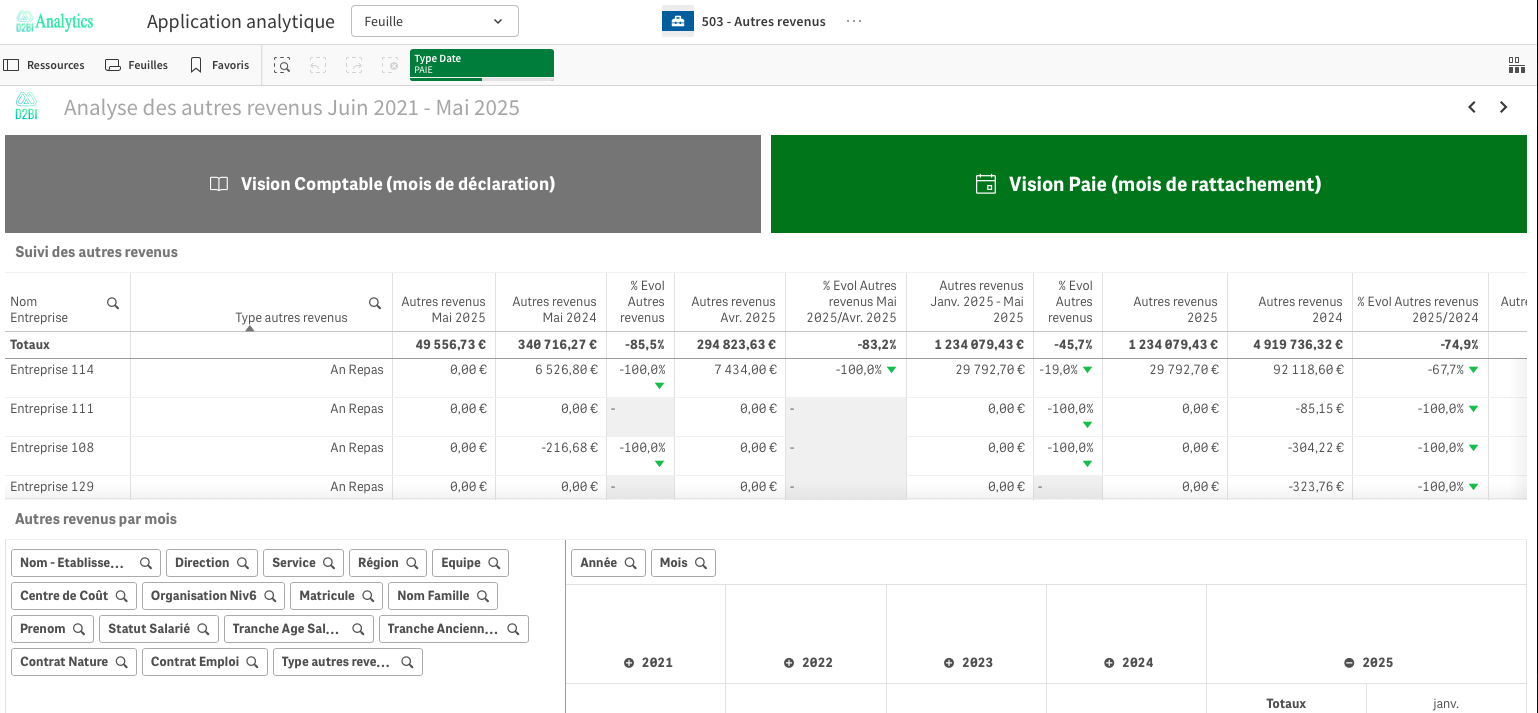Select the Vision Paie button

(x=1148, y=184)
